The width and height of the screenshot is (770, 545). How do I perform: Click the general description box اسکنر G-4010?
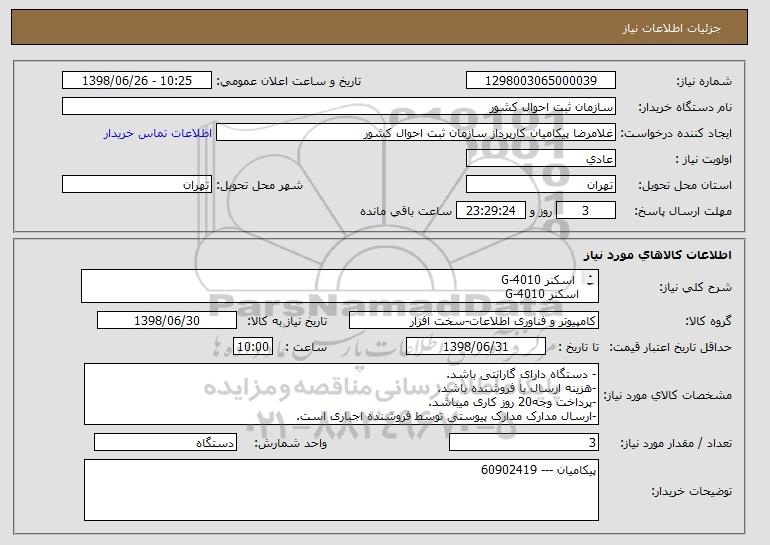point(340,286)
